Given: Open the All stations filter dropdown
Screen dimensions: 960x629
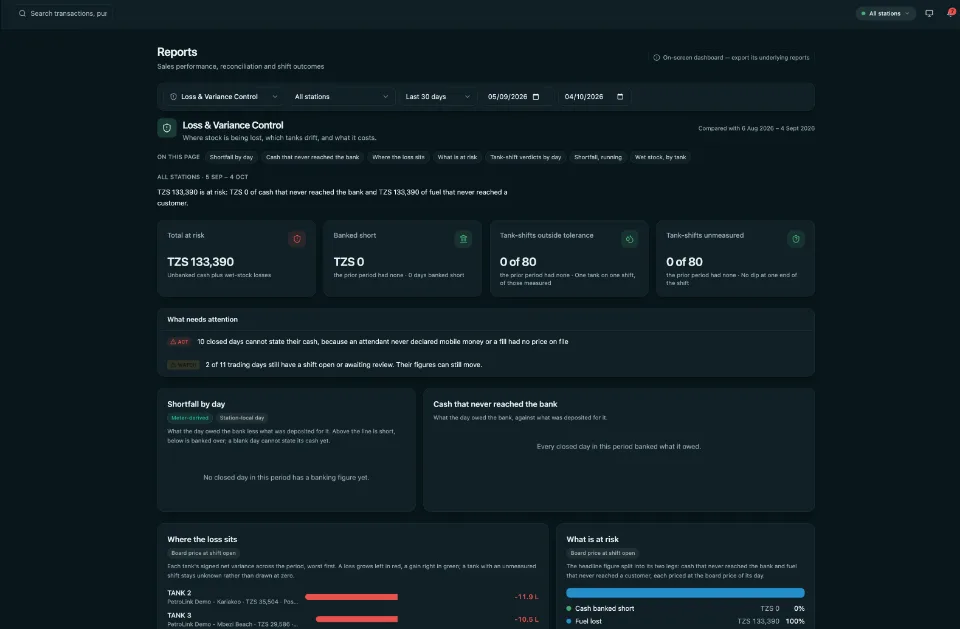Looking at the screenshot, I should 341,97.
